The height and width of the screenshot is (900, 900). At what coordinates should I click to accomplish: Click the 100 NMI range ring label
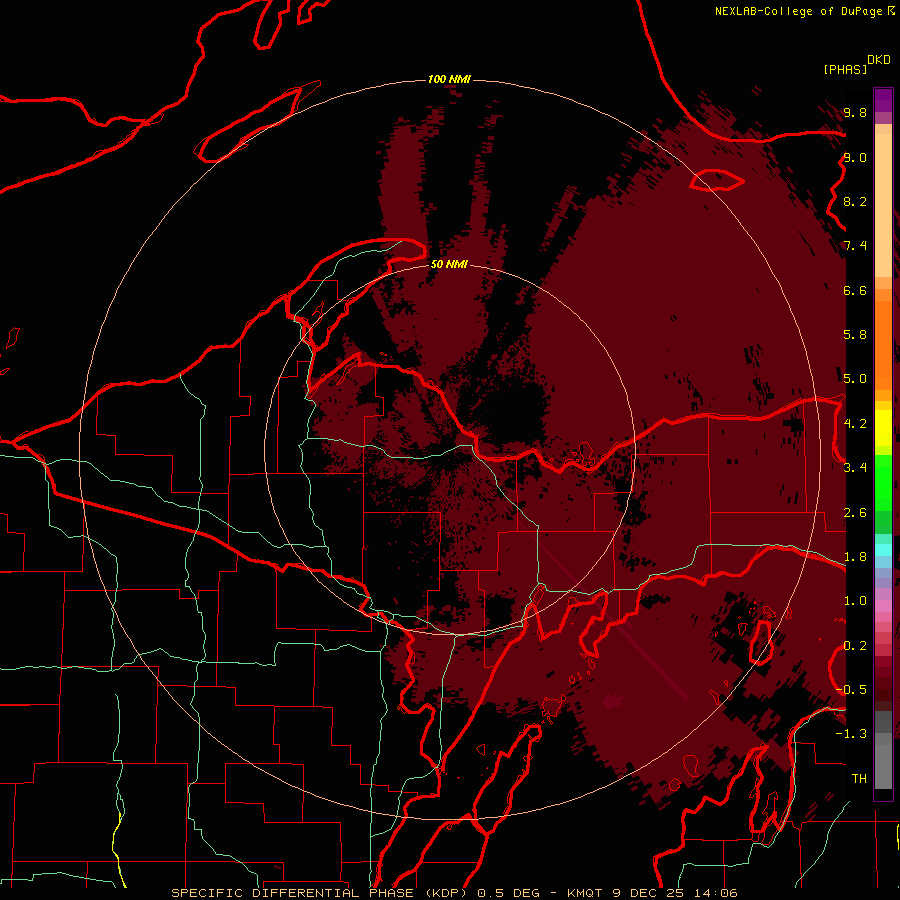(x=449, y=79)
